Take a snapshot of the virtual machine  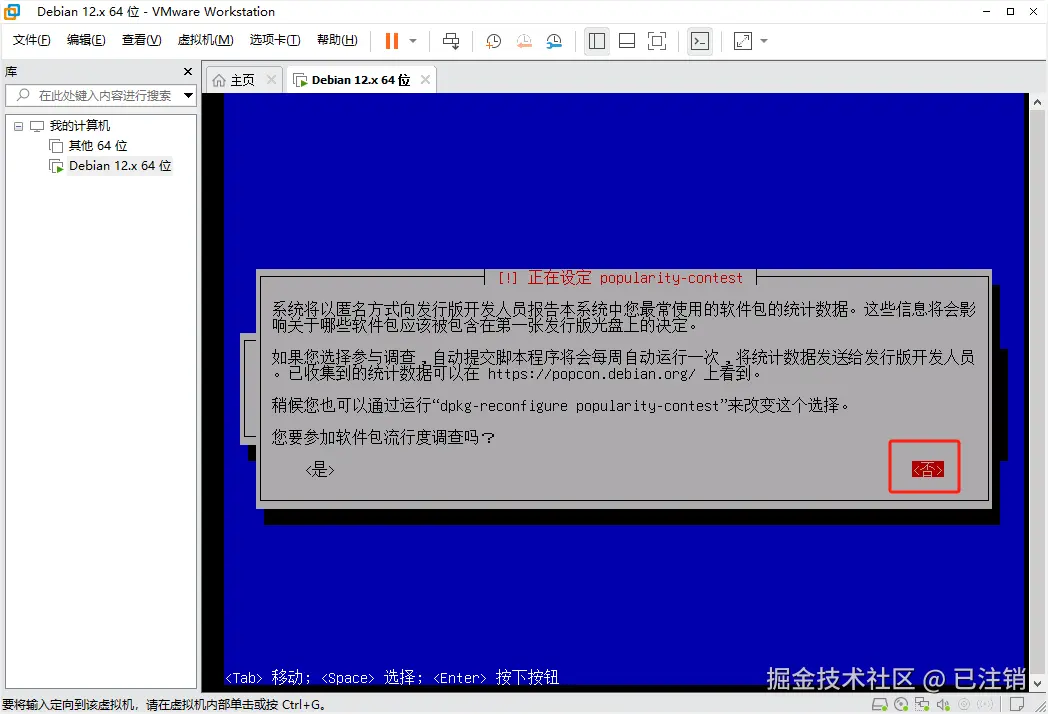point(493,41)
